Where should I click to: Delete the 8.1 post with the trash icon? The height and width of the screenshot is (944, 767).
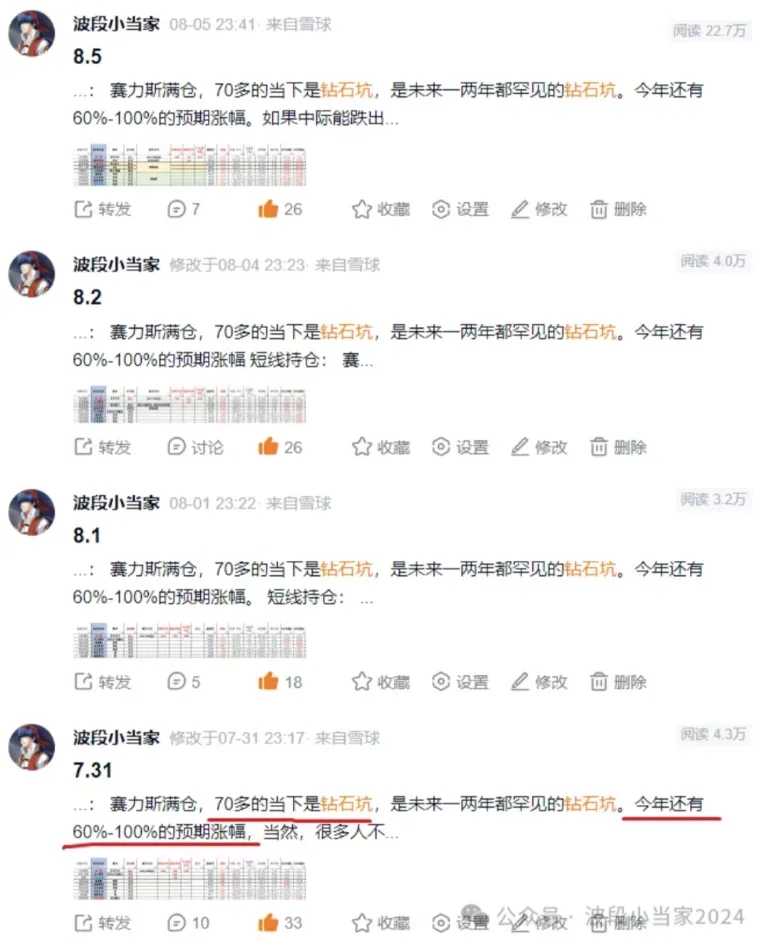pos(618,682)
